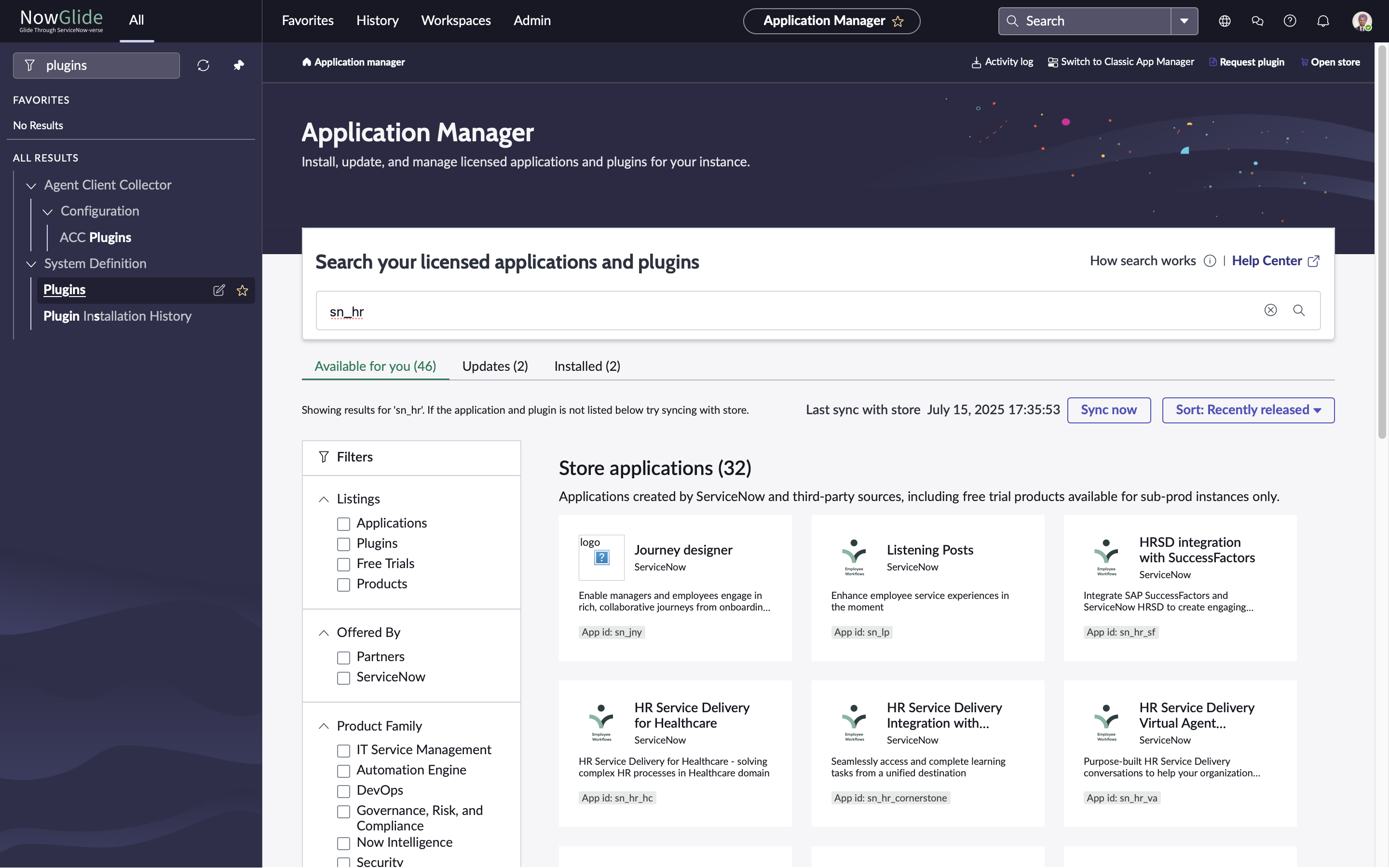Check the ServiceNow offered-by filter

(x=343, y=678)
